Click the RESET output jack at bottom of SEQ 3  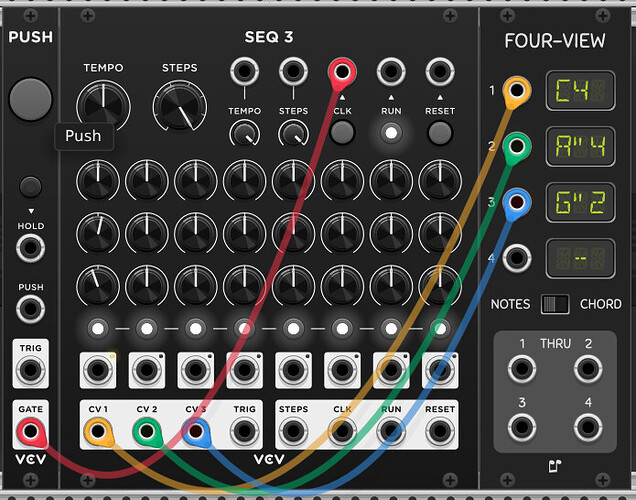tap(440, 431)
